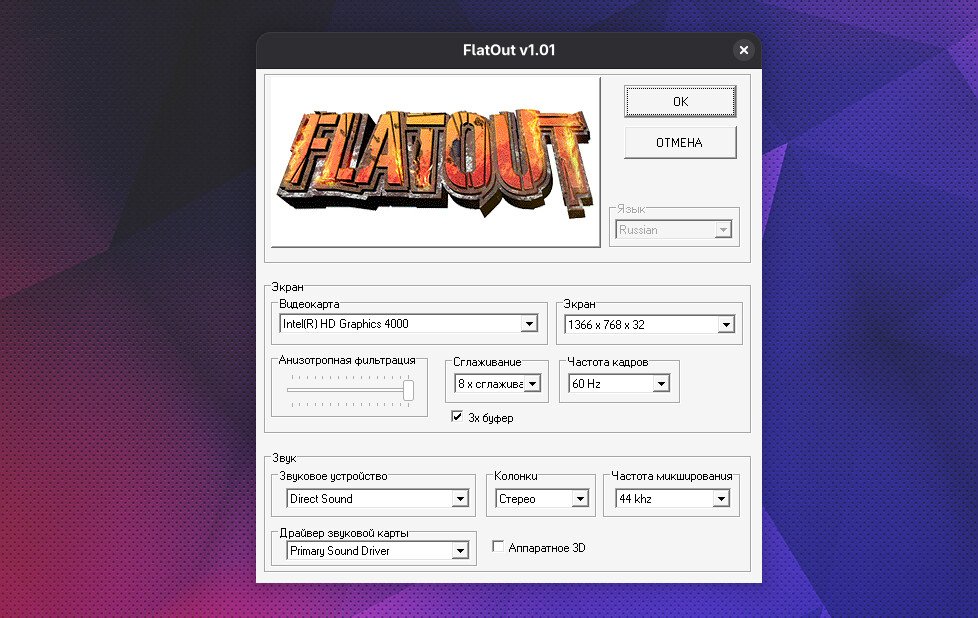The width and height of the screenshot is (978, 618).
Task: Disable the 3х буфер checkbox
Action: coord(457,417)
